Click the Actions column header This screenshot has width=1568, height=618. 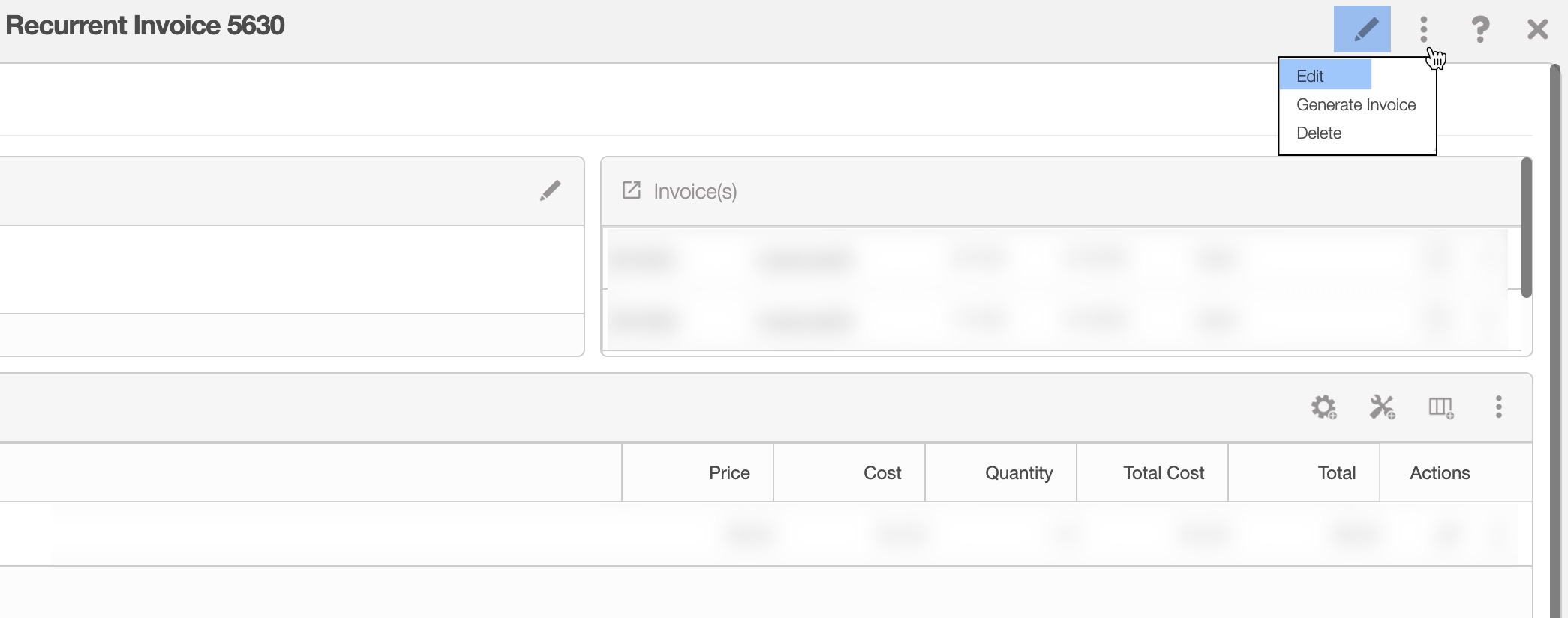point(1440,473)
